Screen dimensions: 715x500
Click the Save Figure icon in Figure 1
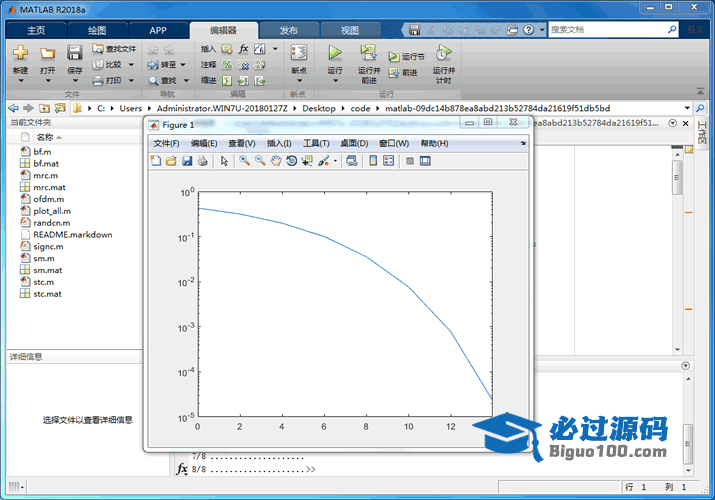point(187,161)
